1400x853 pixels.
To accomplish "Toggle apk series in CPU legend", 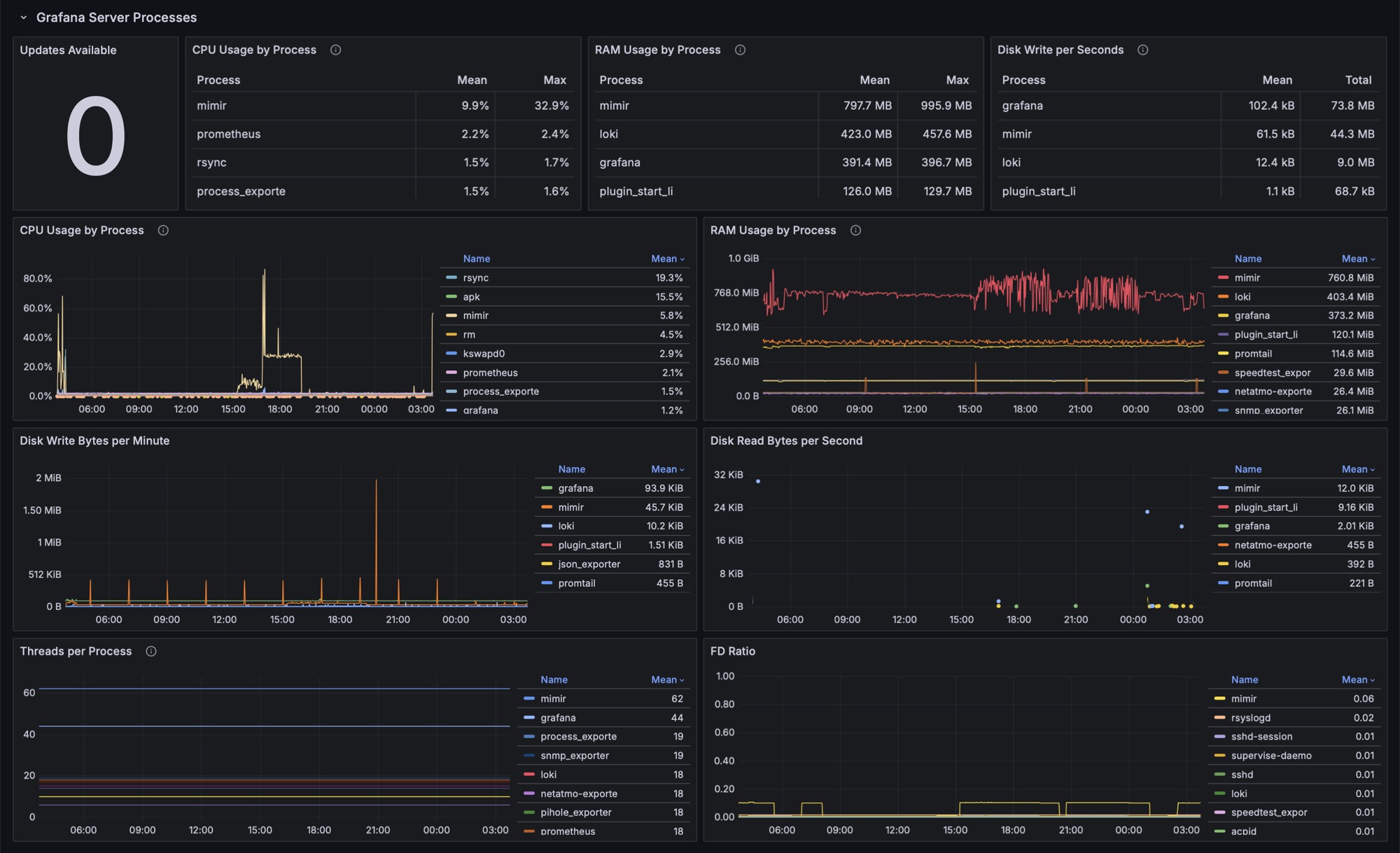I will point(471,297).
